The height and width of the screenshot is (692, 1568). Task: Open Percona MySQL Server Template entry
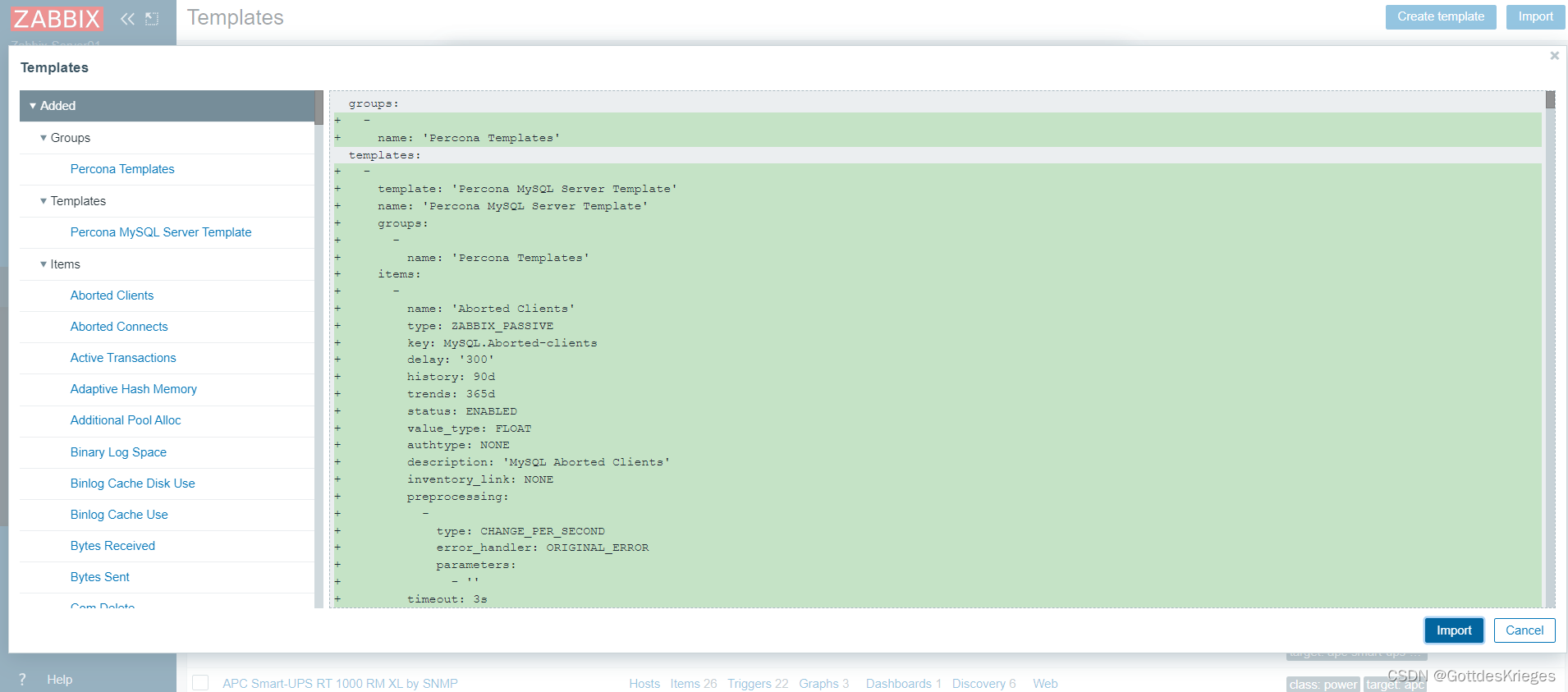tap(161, 232)
